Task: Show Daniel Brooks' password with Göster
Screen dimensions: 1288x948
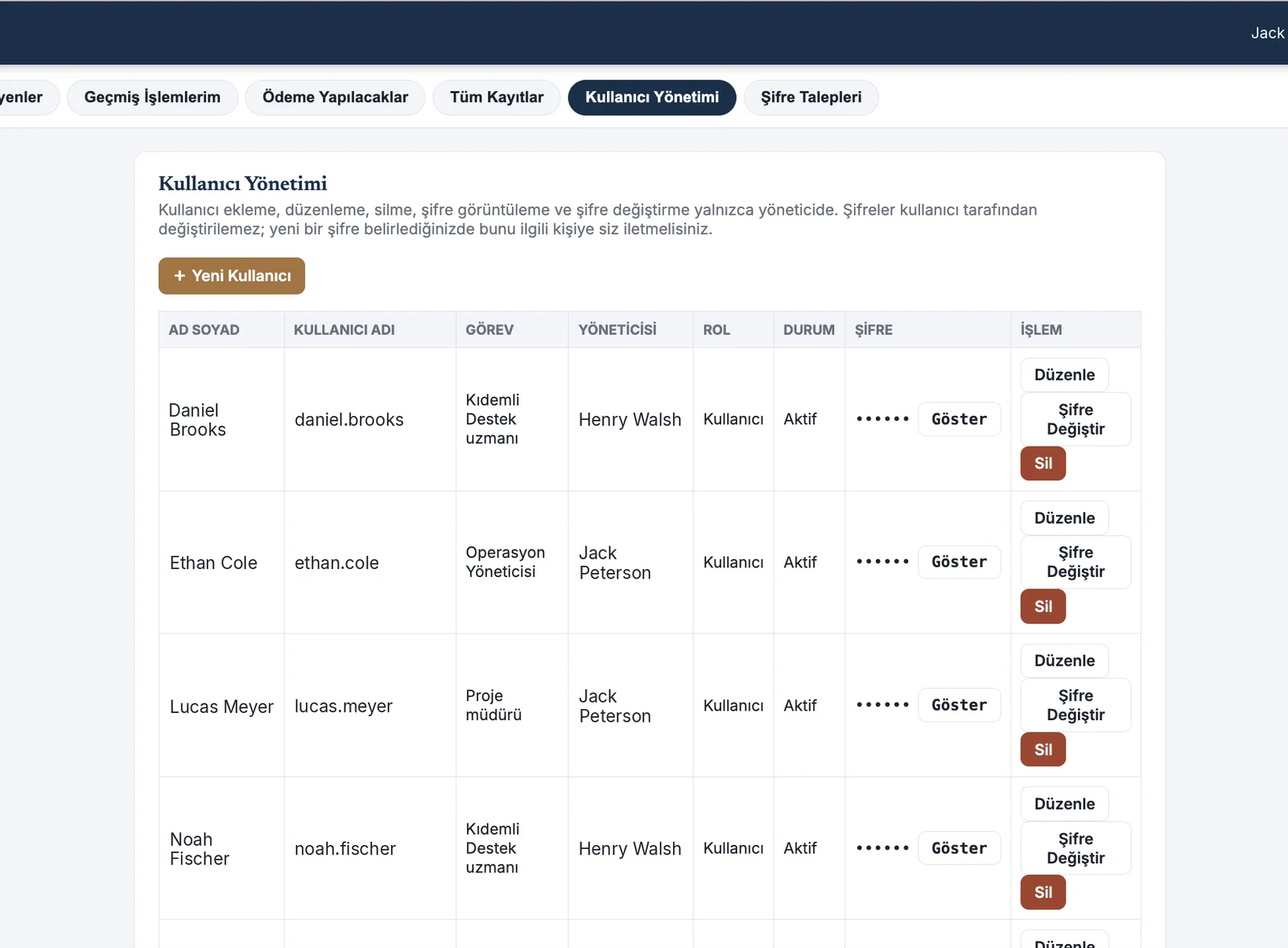Action: coord(960,419)
